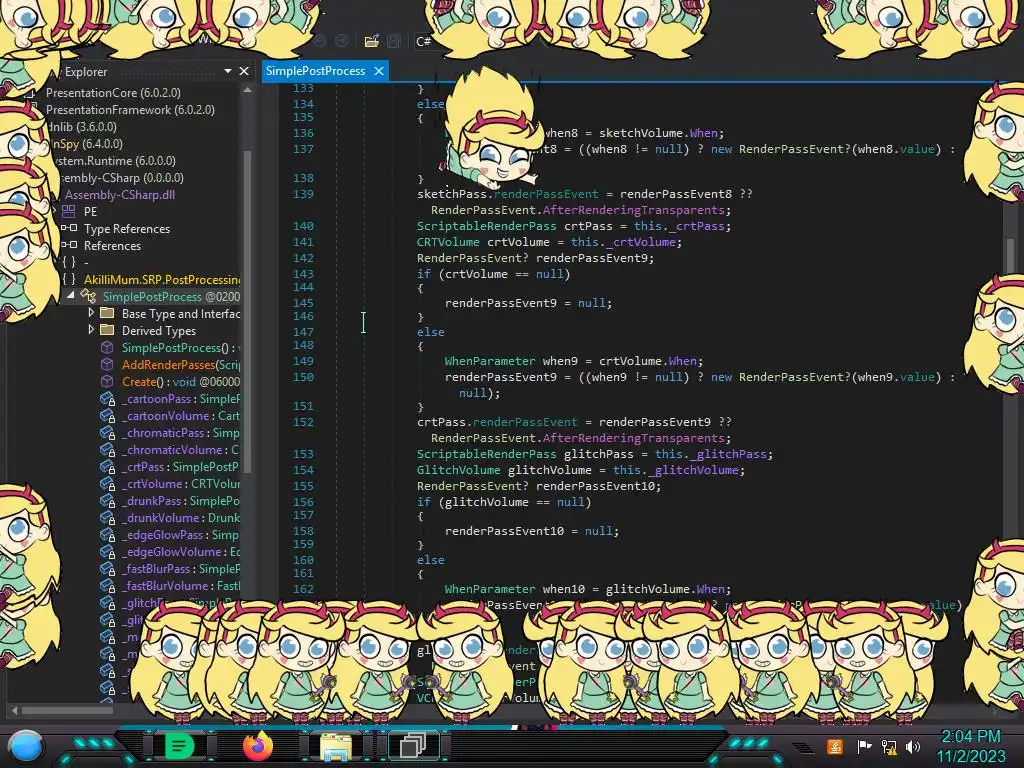This screenshot has height=768, width=1024.
Task: Click the PE node icon
Action: click(69, 212)
